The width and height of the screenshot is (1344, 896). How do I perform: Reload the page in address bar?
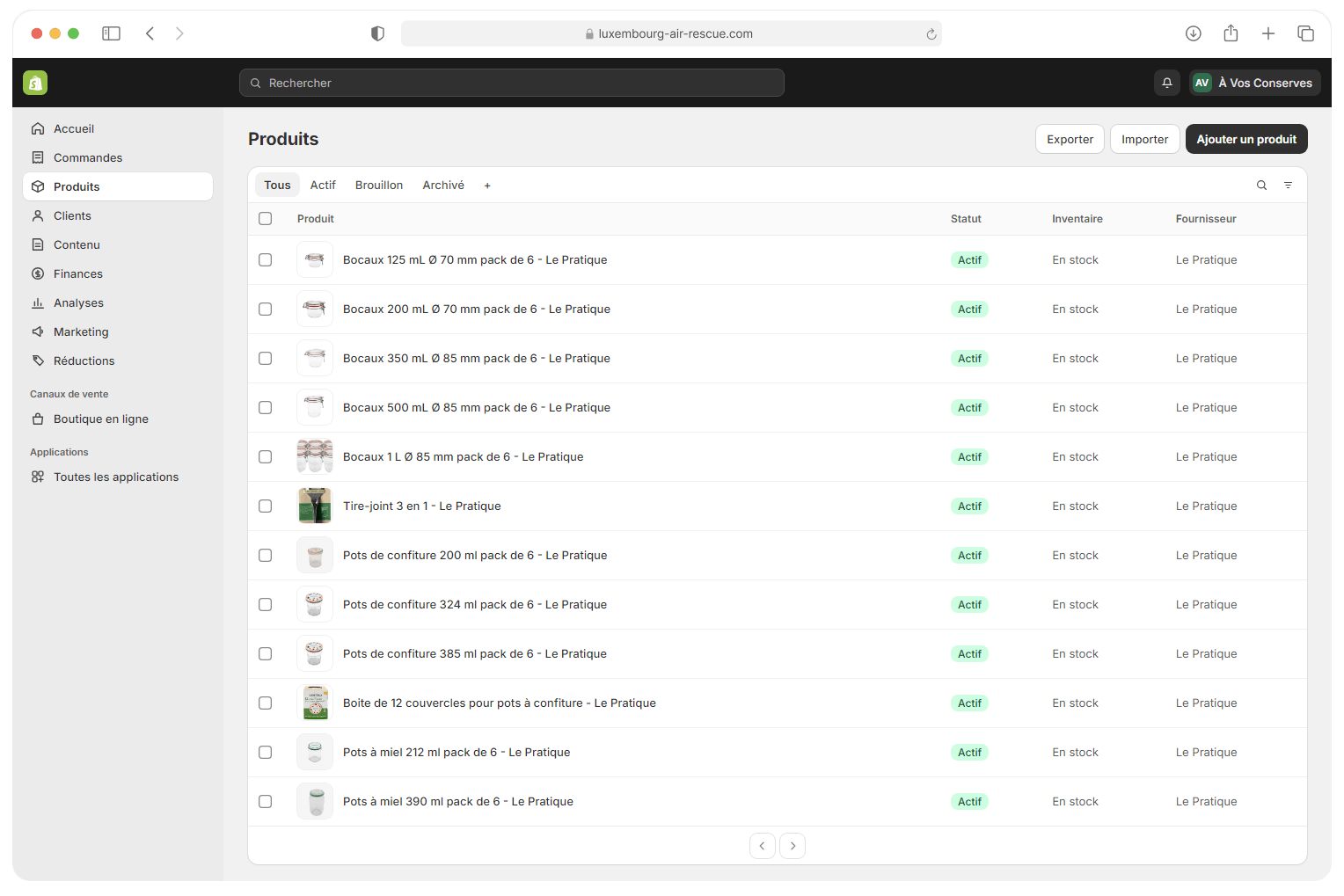pos(931,34)
